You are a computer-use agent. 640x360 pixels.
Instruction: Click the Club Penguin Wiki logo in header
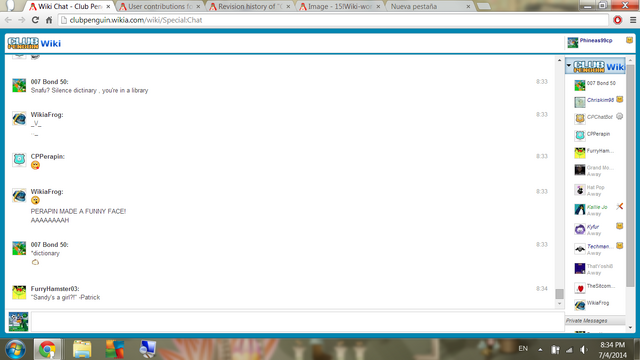point(34,43)
